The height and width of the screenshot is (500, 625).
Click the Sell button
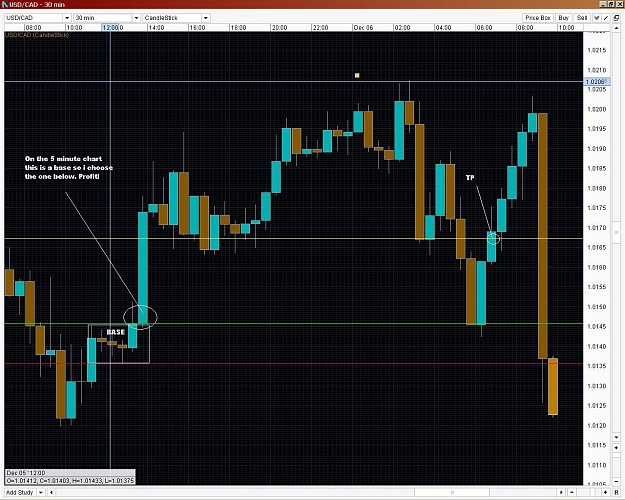click(582, 18)
